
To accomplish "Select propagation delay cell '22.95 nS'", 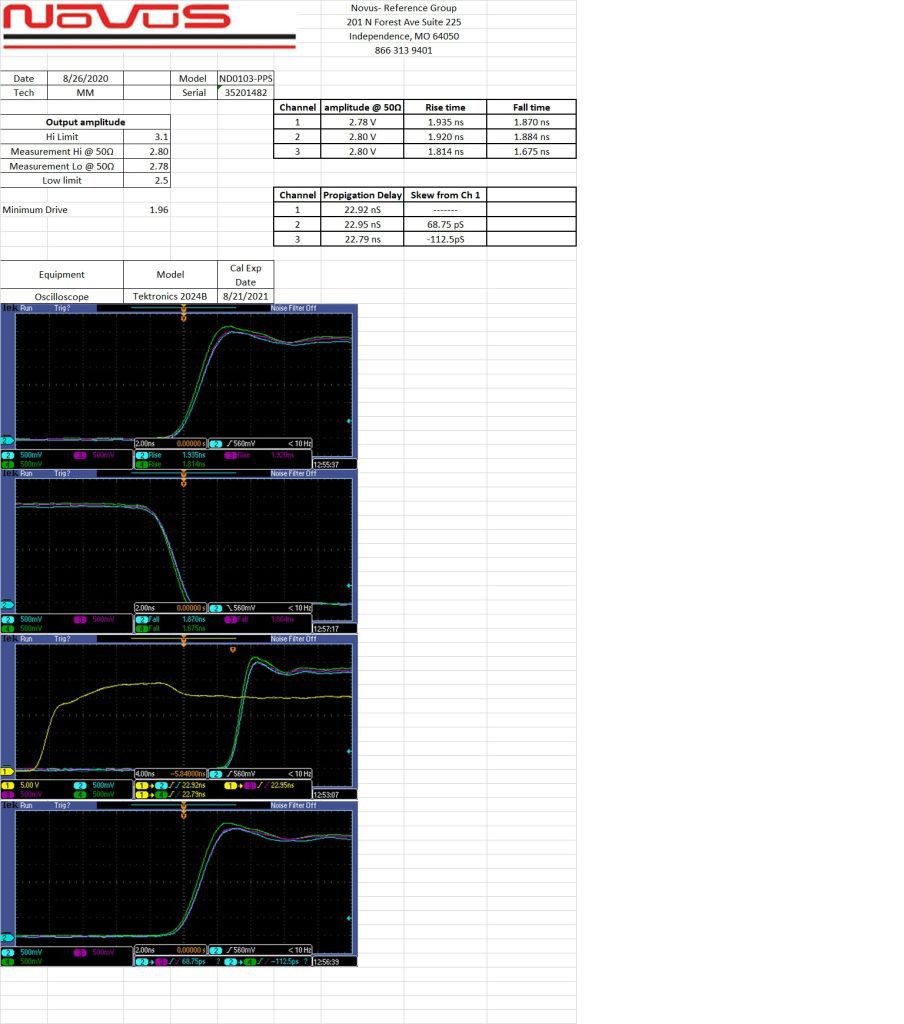I will pos(363,225).
